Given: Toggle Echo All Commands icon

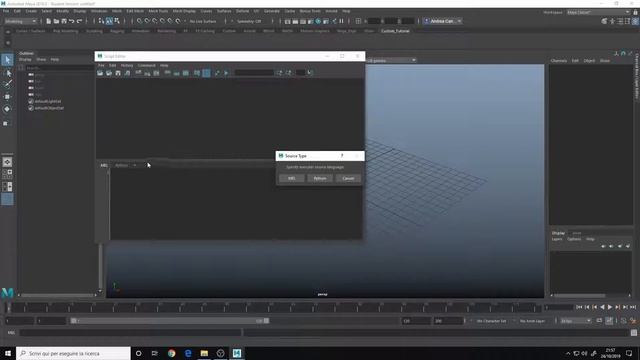Looking at the screenshot, I should 197,73.
